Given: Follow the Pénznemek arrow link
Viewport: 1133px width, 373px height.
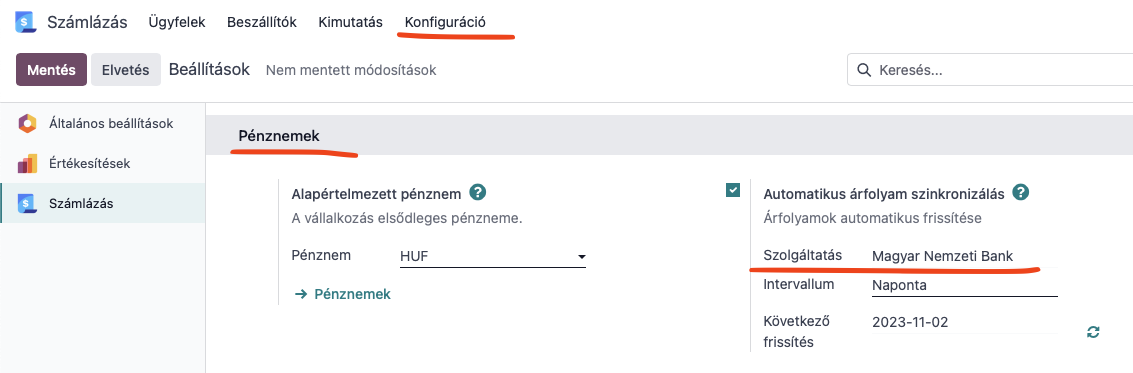Looking at the screenshot, I should pyautogui.click(x=343, y=294).
